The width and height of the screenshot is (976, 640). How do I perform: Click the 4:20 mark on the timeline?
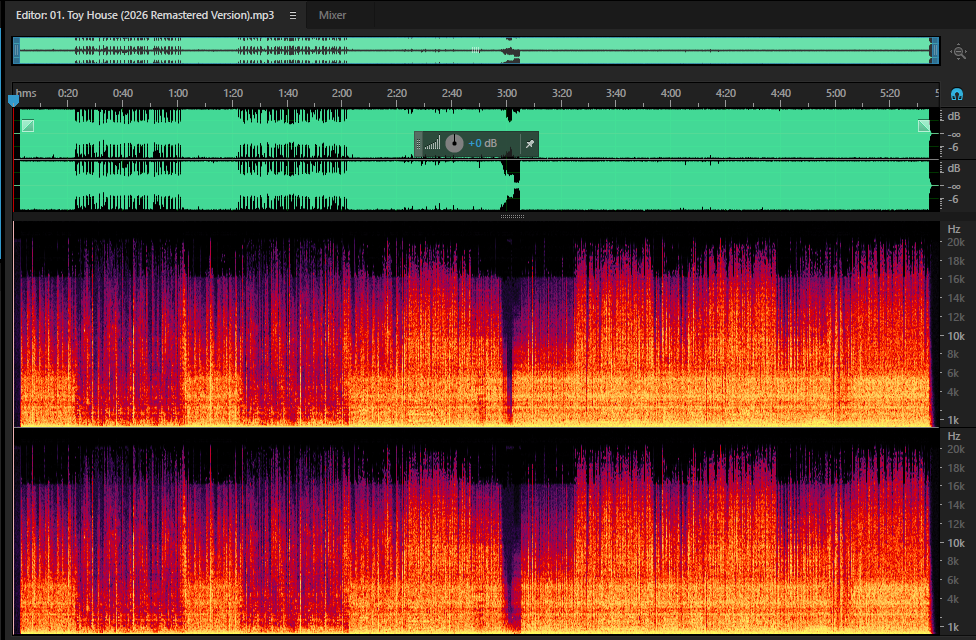pos(726,93)
